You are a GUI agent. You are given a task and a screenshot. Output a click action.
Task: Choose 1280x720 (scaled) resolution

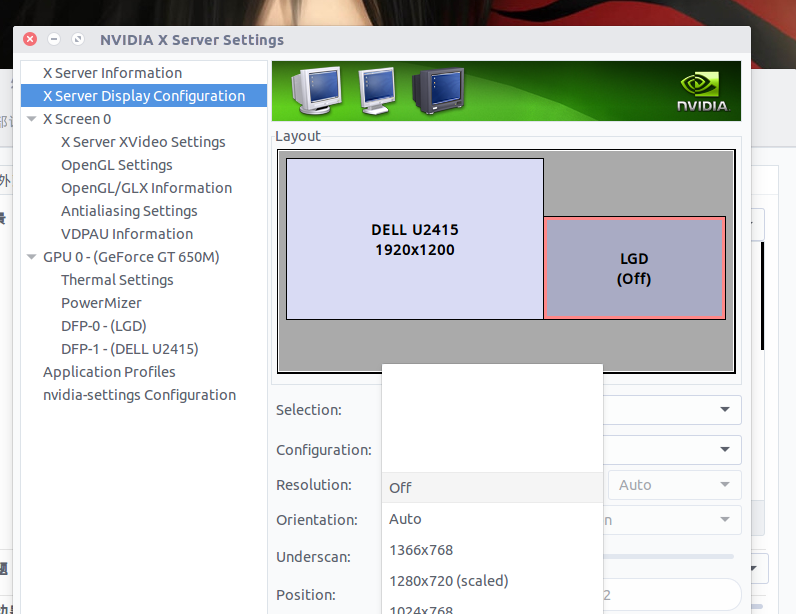pos(492,580)
